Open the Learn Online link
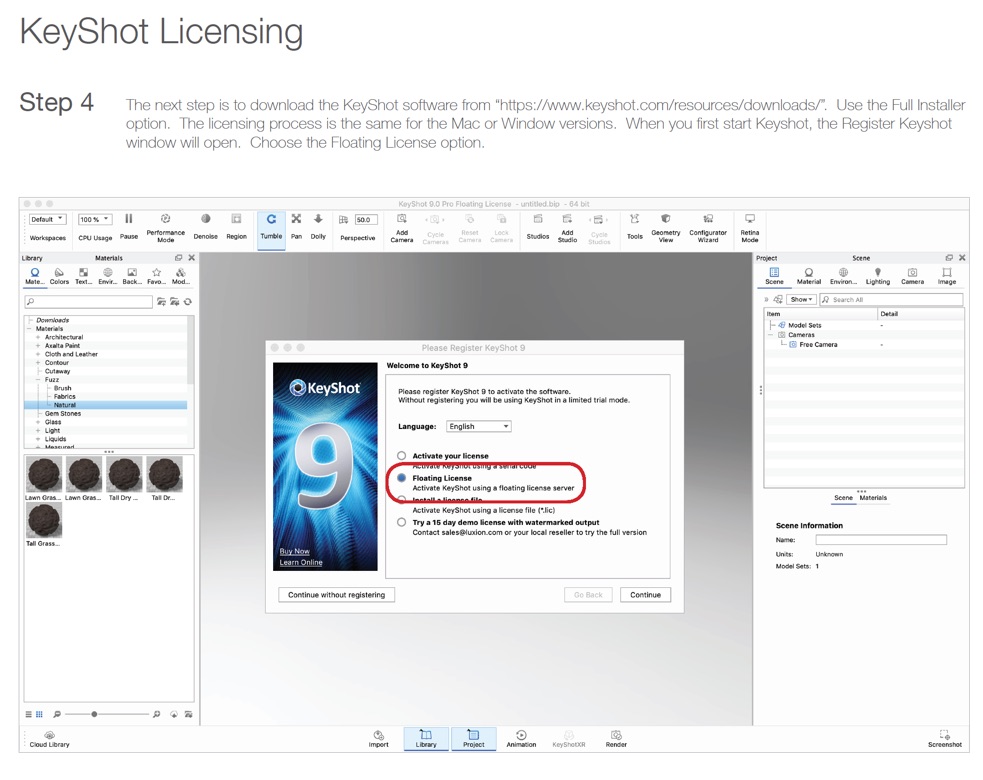 [301, 562]
